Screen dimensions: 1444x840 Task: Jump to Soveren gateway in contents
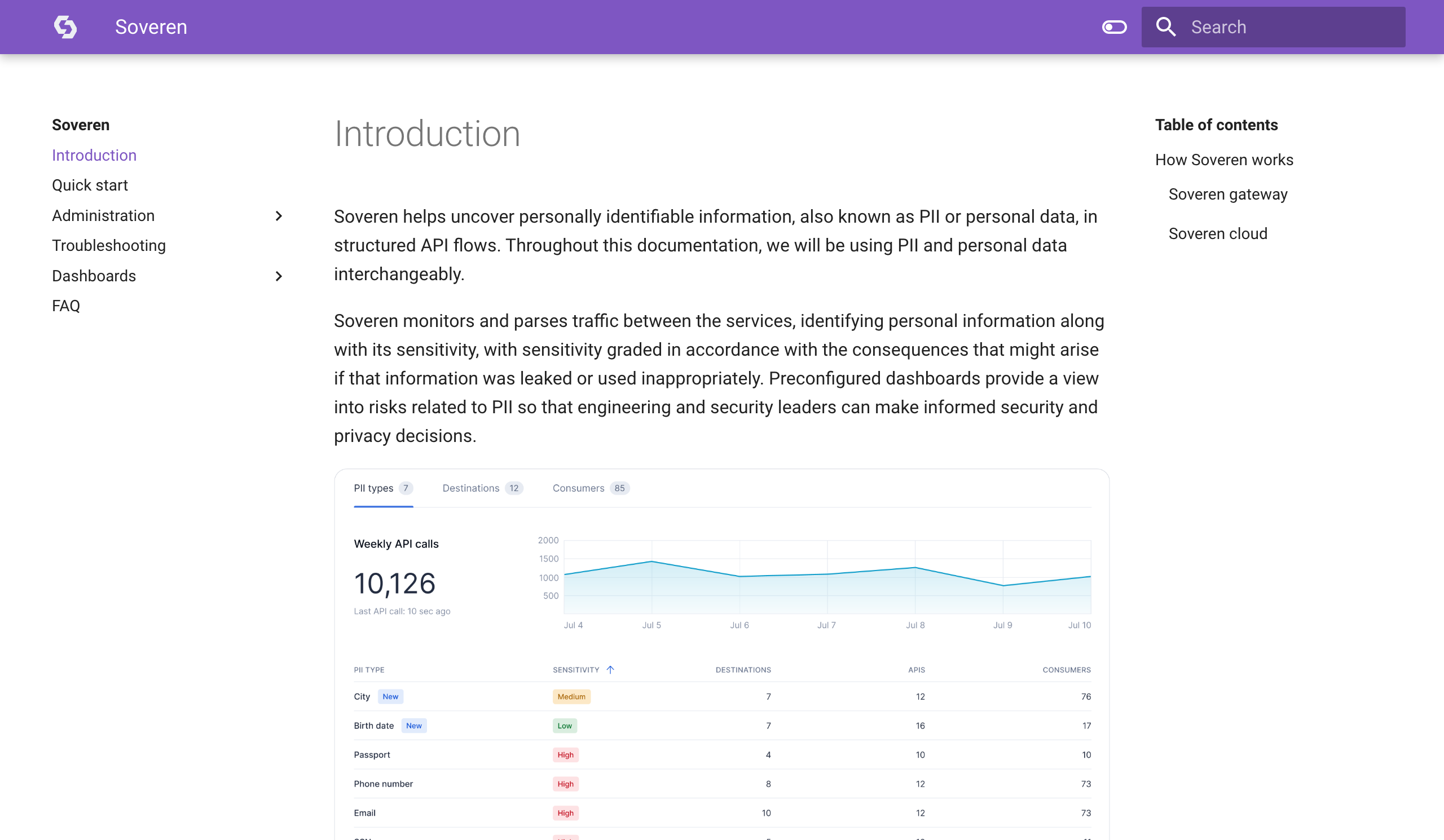coord(1227,194)
